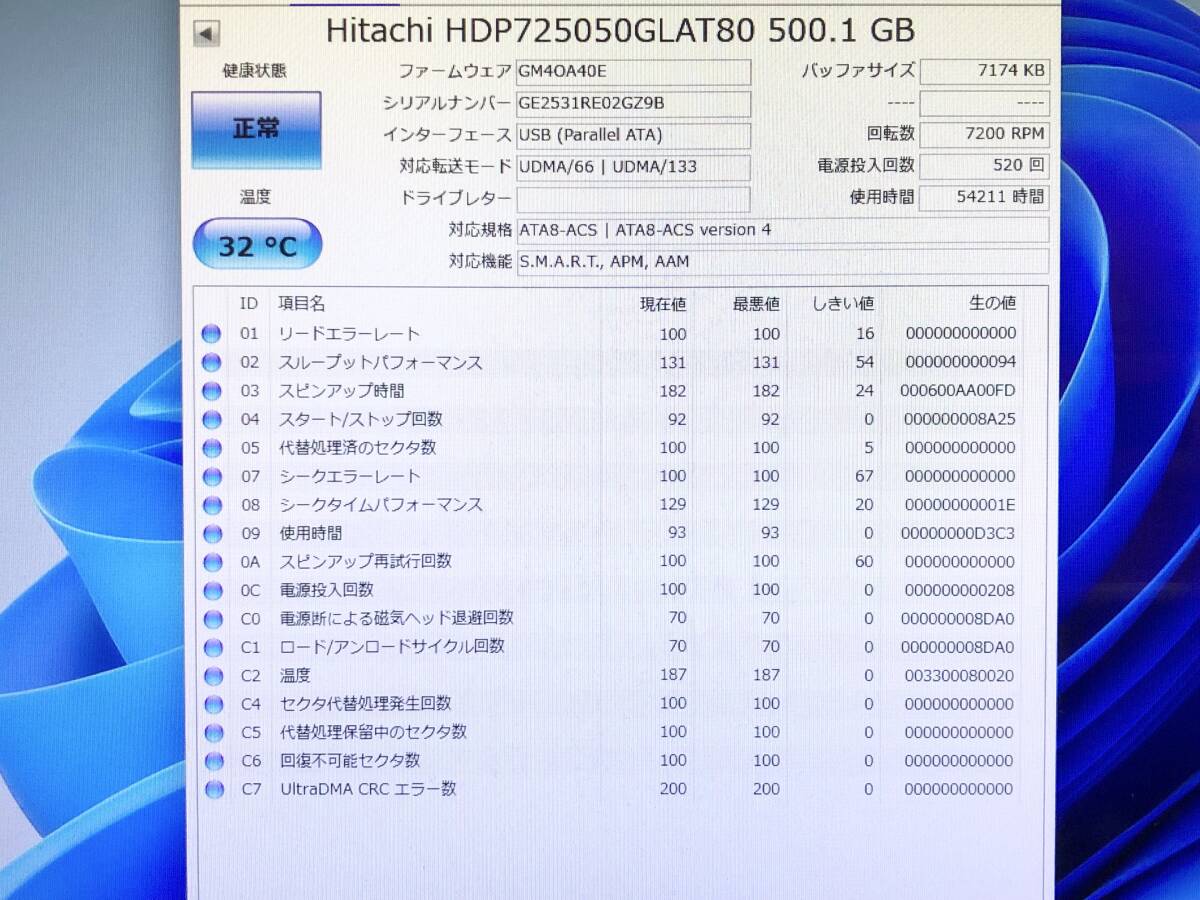Select the シークタイムパフォーマンス attribute name

click(x=380, y=505)
